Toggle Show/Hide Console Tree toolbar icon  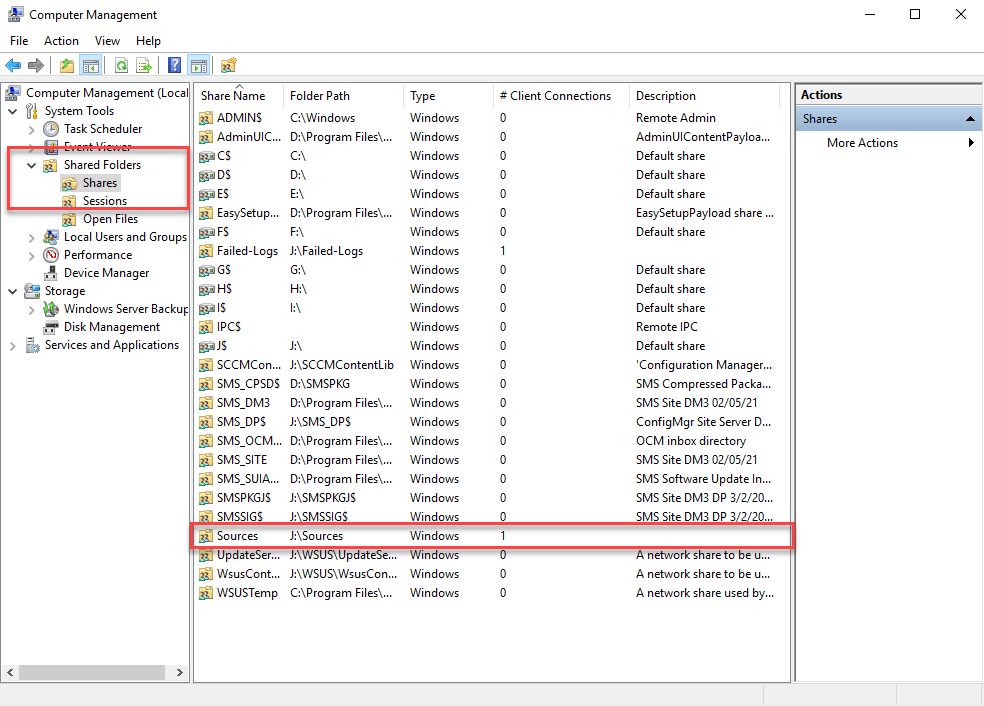pyautogui.click(x=91, y=65)
